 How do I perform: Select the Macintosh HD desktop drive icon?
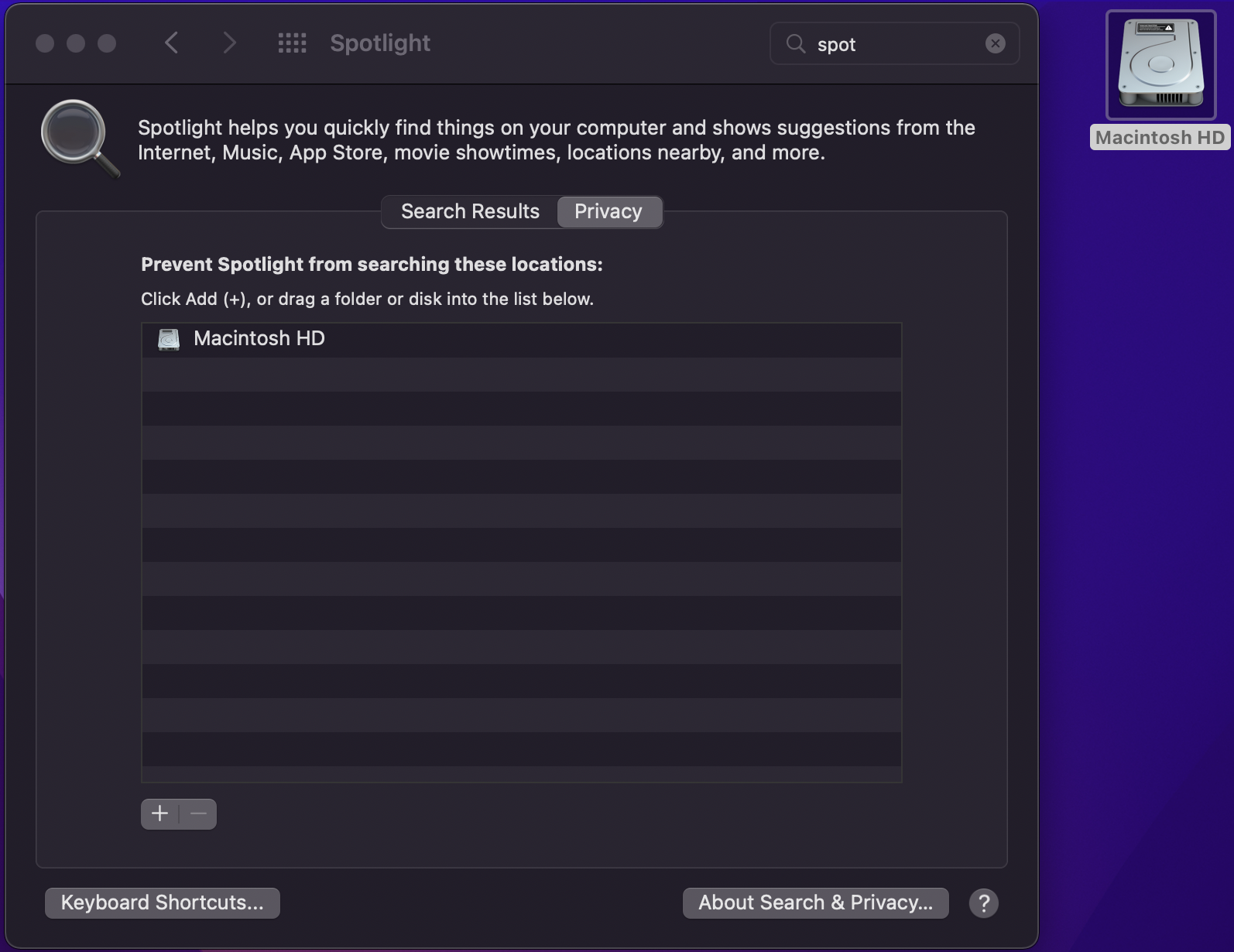tap(1161, 65)
